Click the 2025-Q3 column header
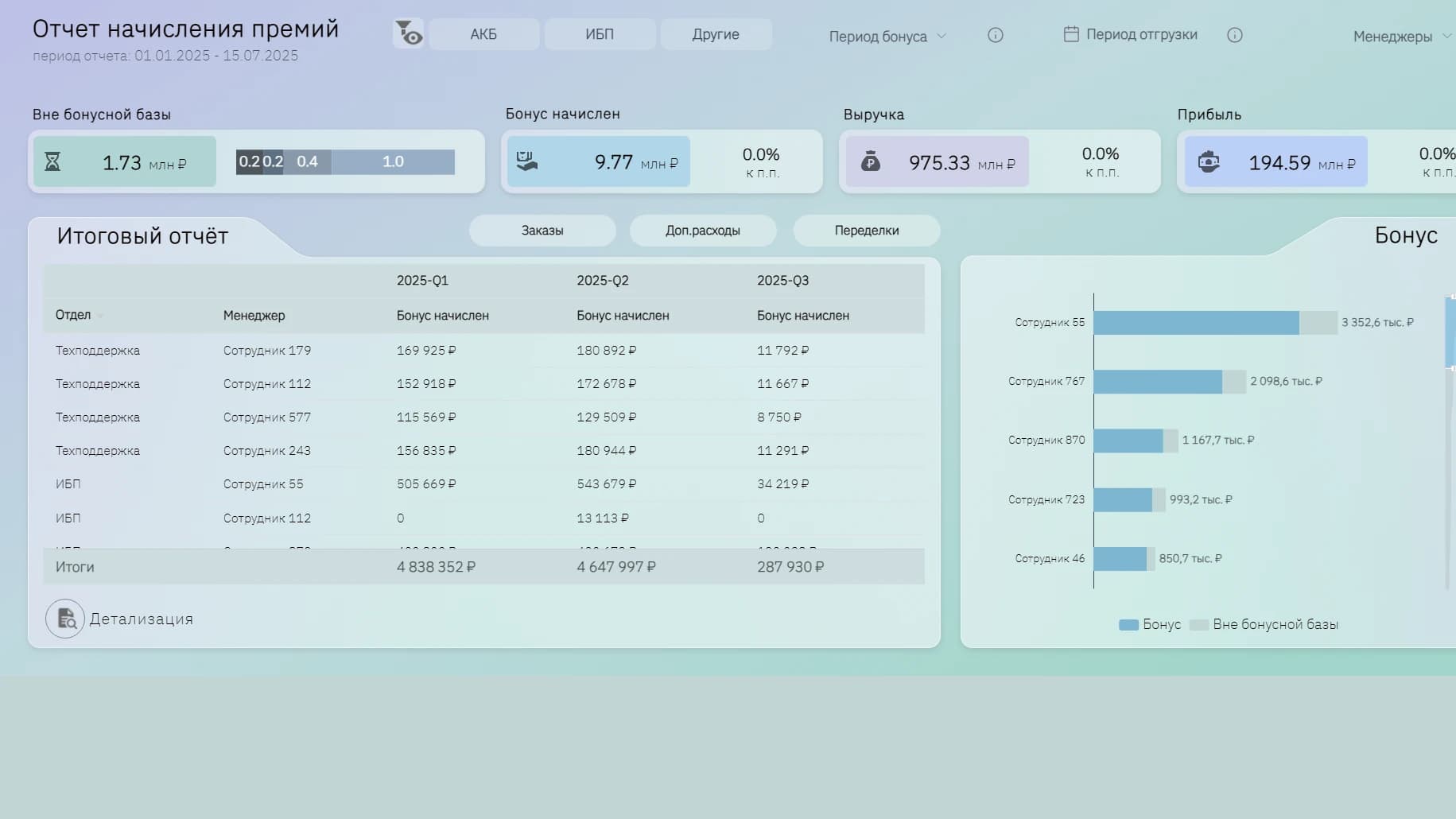Viewport: 1456px width, 819px height. (x=782, y=281)
